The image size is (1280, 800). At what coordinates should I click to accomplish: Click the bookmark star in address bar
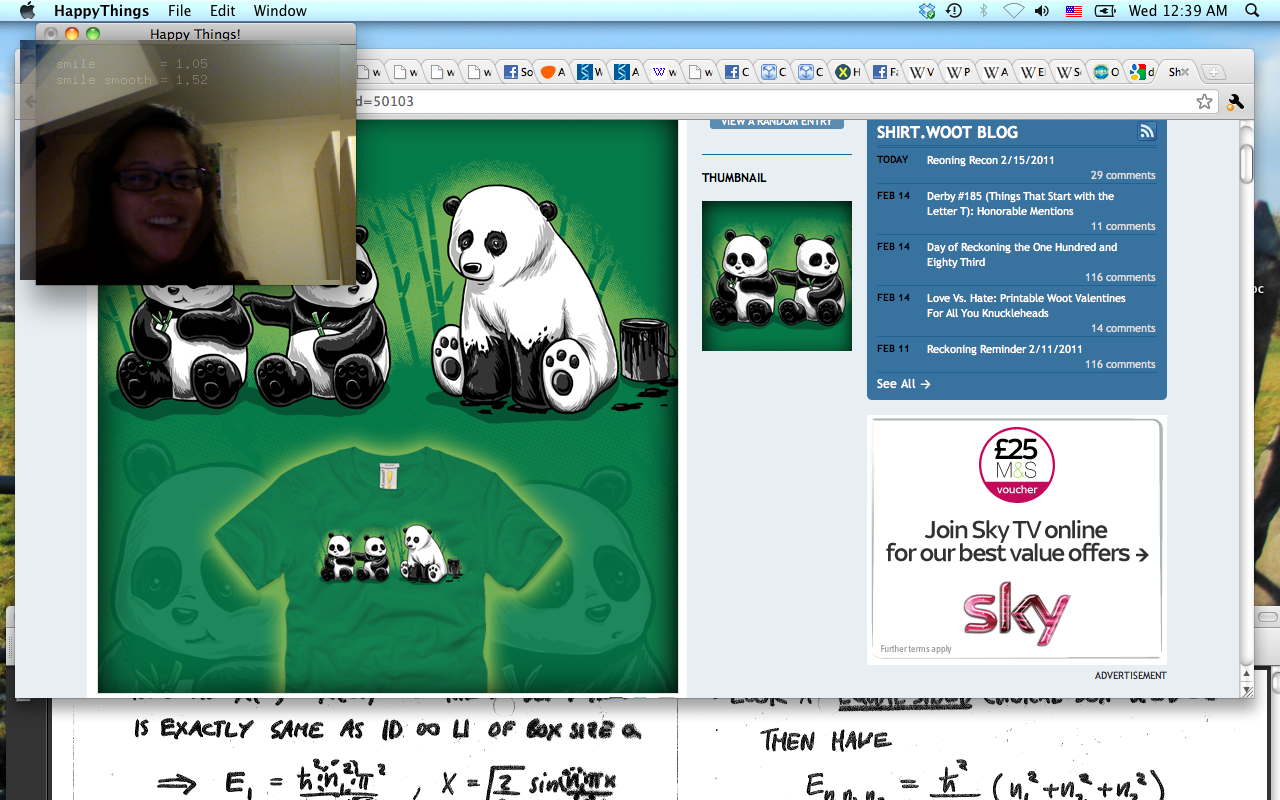[1204, 101]
